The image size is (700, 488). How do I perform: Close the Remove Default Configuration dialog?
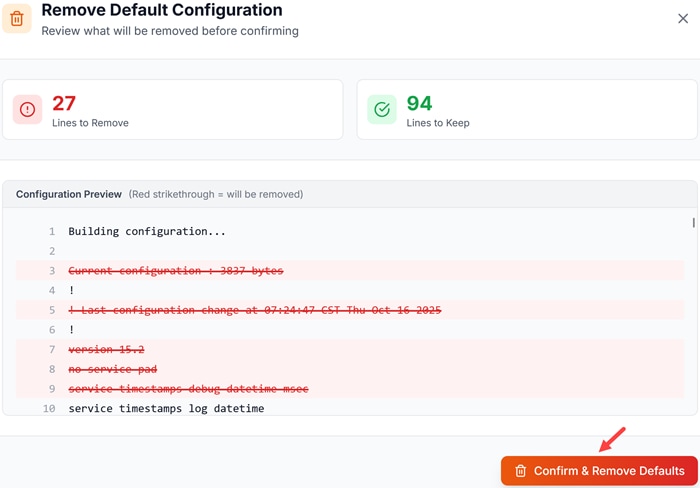pyautogui.click(x=683, y=18)
